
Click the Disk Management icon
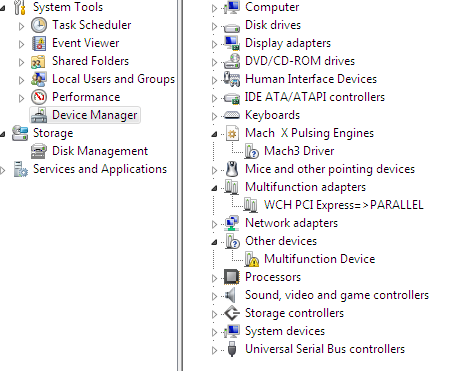pos(39,151)
